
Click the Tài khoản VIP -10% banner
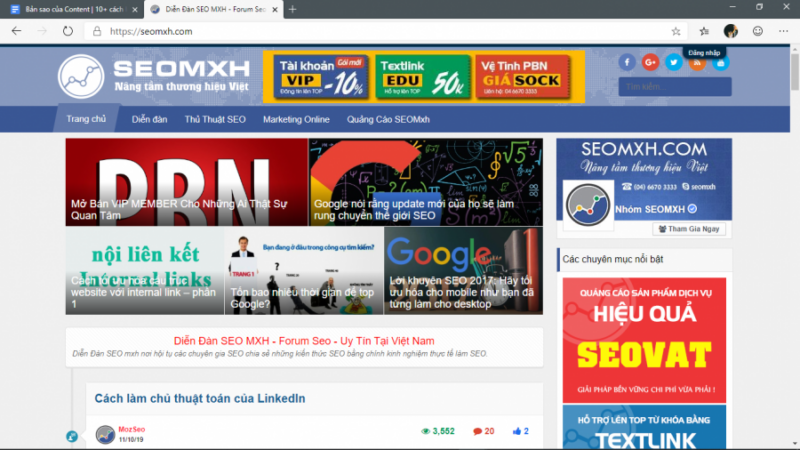[320, 77]
